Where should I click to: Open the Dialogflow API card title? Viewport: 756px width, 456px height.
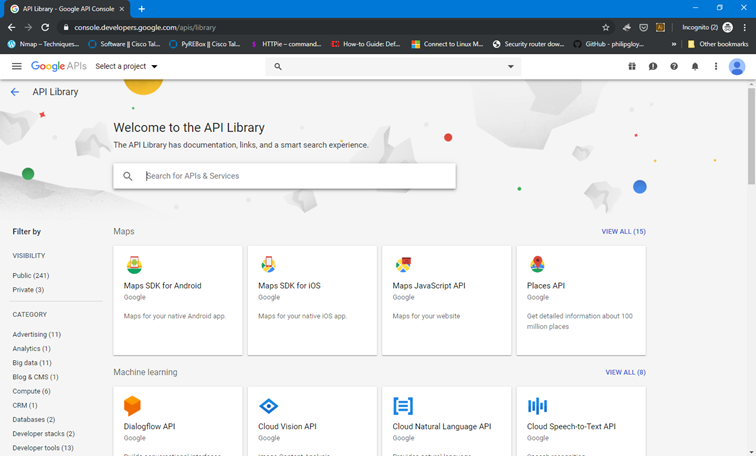149,427
